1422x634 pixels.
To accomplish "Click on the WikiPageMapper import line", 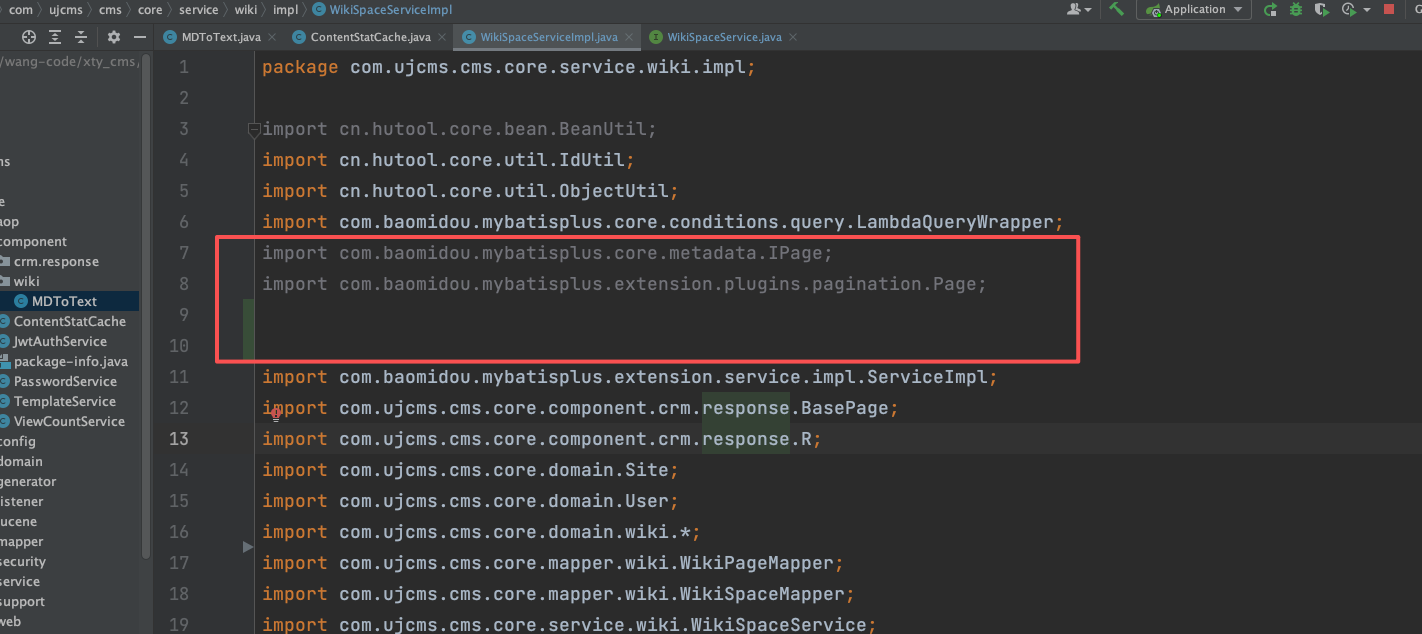I will pos(553,563).
